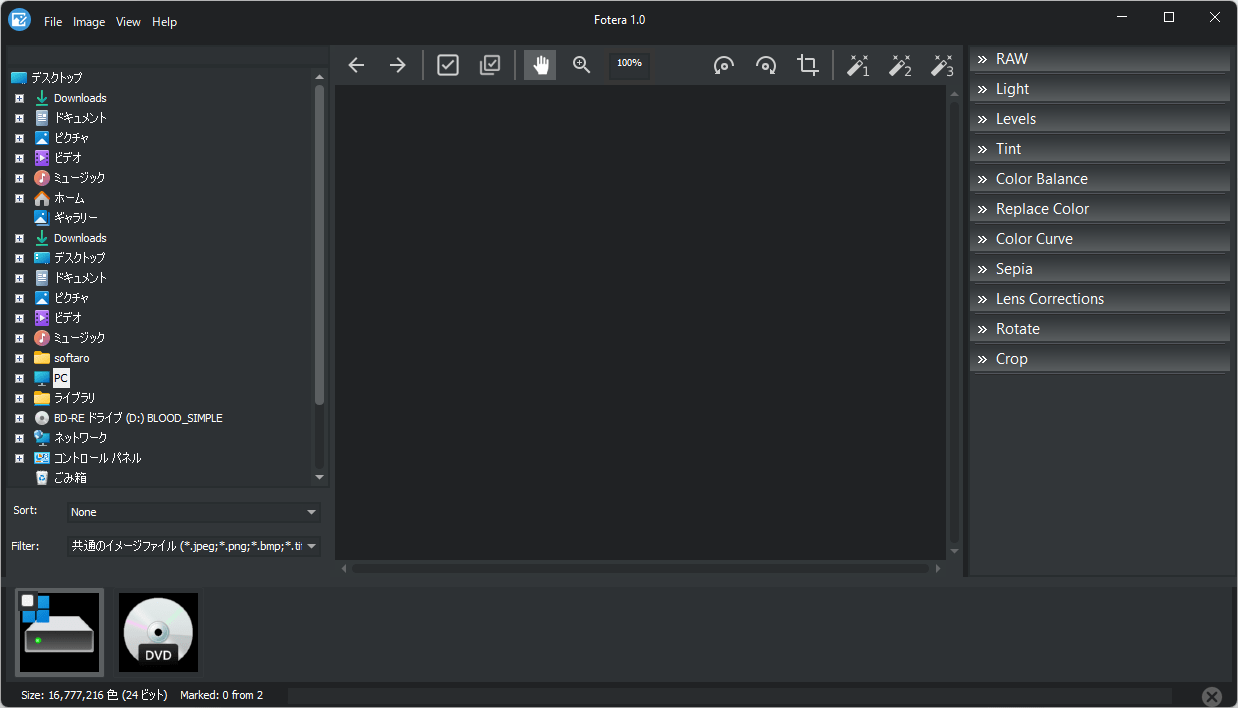Rotate image counterclockwise icon

(x=724, y=65)
